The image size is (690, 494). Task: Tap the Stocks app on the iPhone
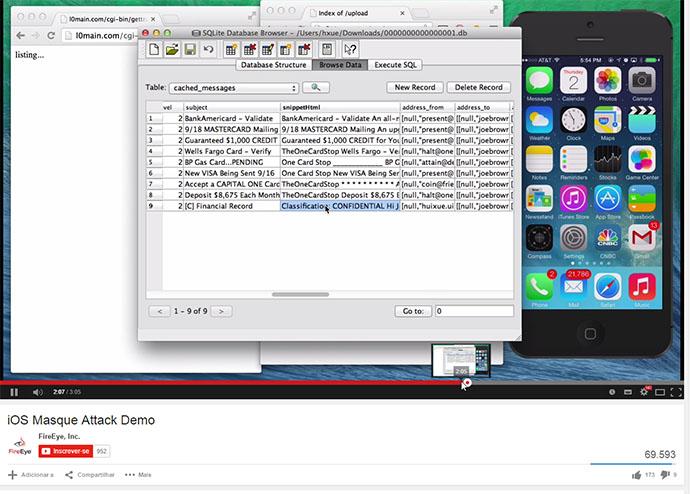[x=608, y=159]
